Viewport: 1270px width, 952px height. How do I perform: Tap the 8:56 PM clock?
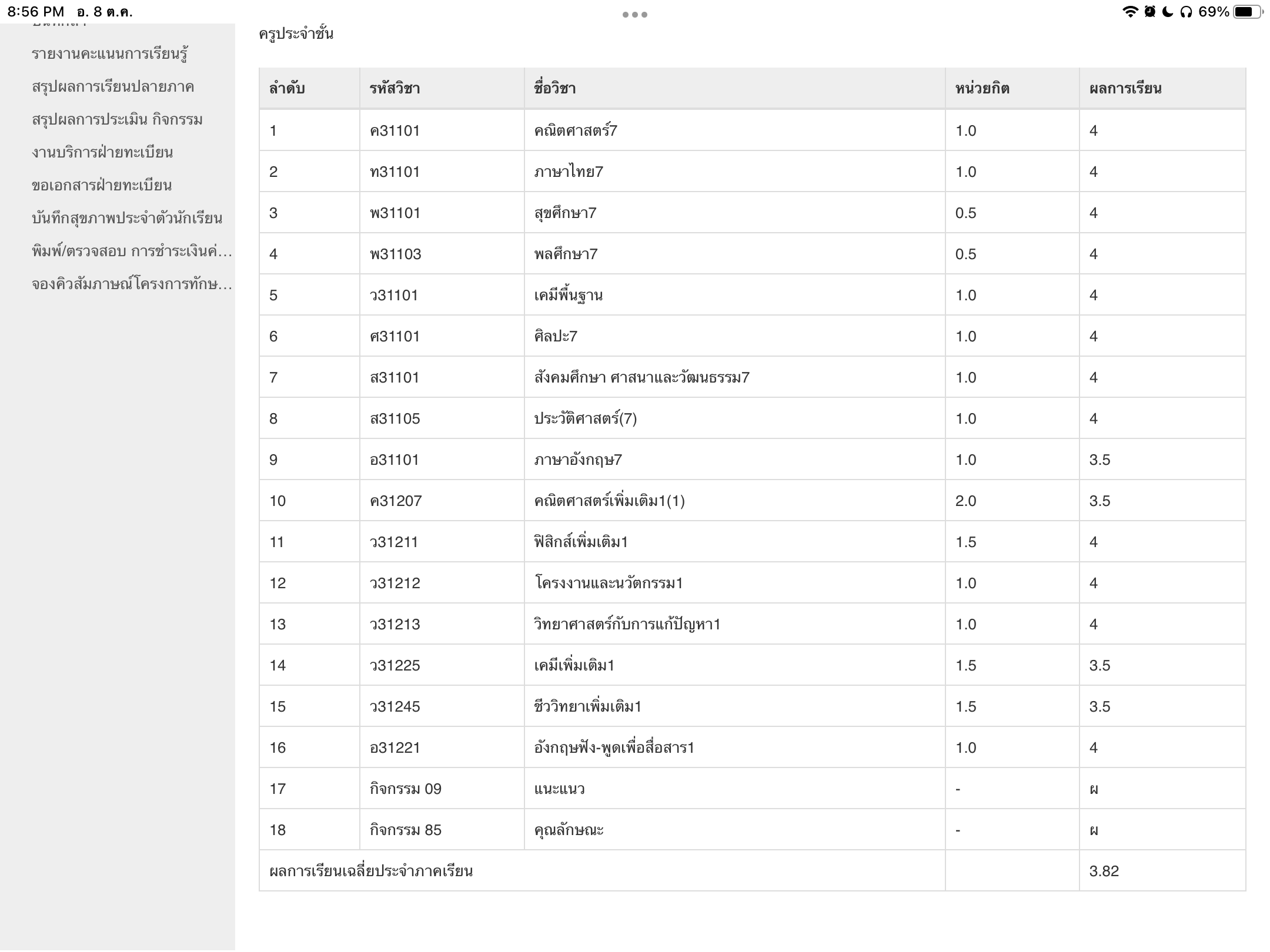tap(36, 12)
